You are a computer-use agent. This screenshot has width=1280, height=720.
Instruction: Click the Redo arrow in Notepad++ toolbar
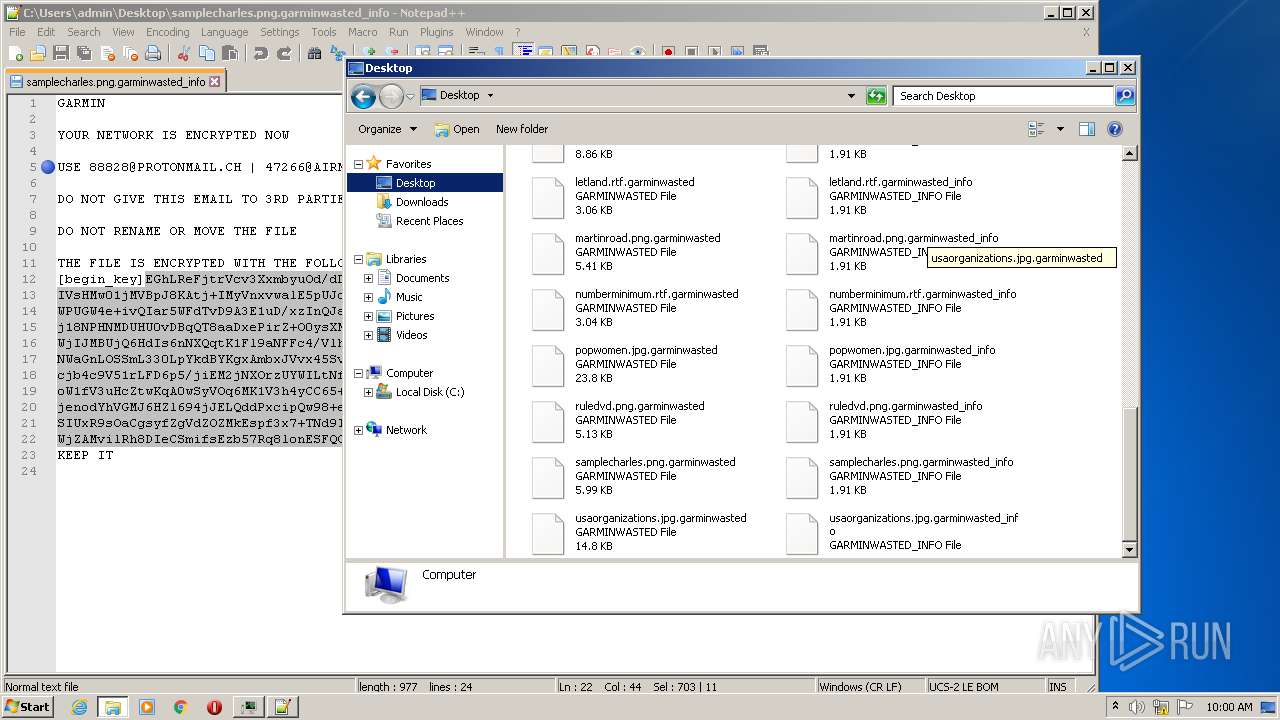point(284,53)
